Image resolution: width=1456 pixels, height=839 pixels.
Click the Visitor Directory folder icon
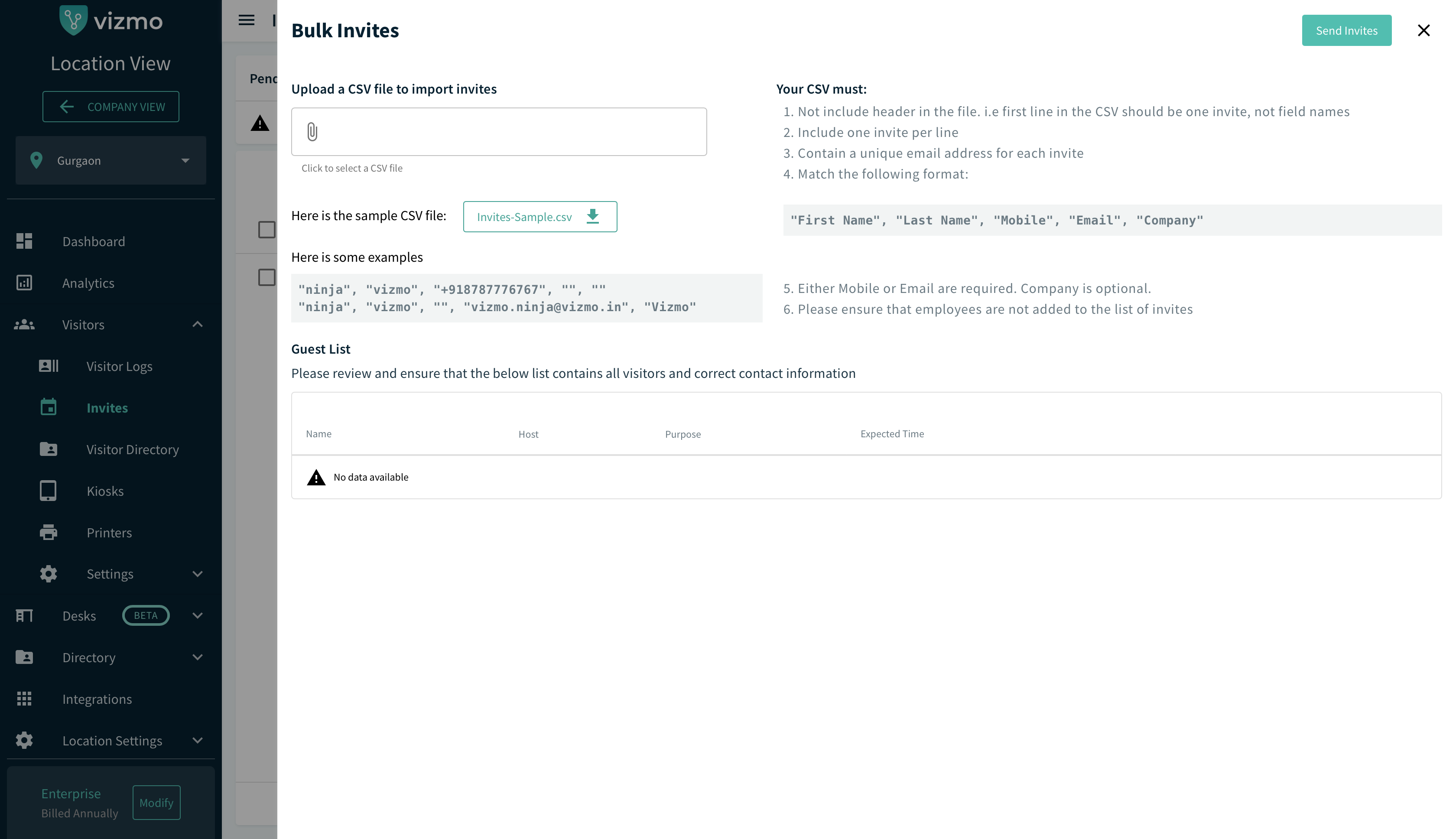point(49,449)
